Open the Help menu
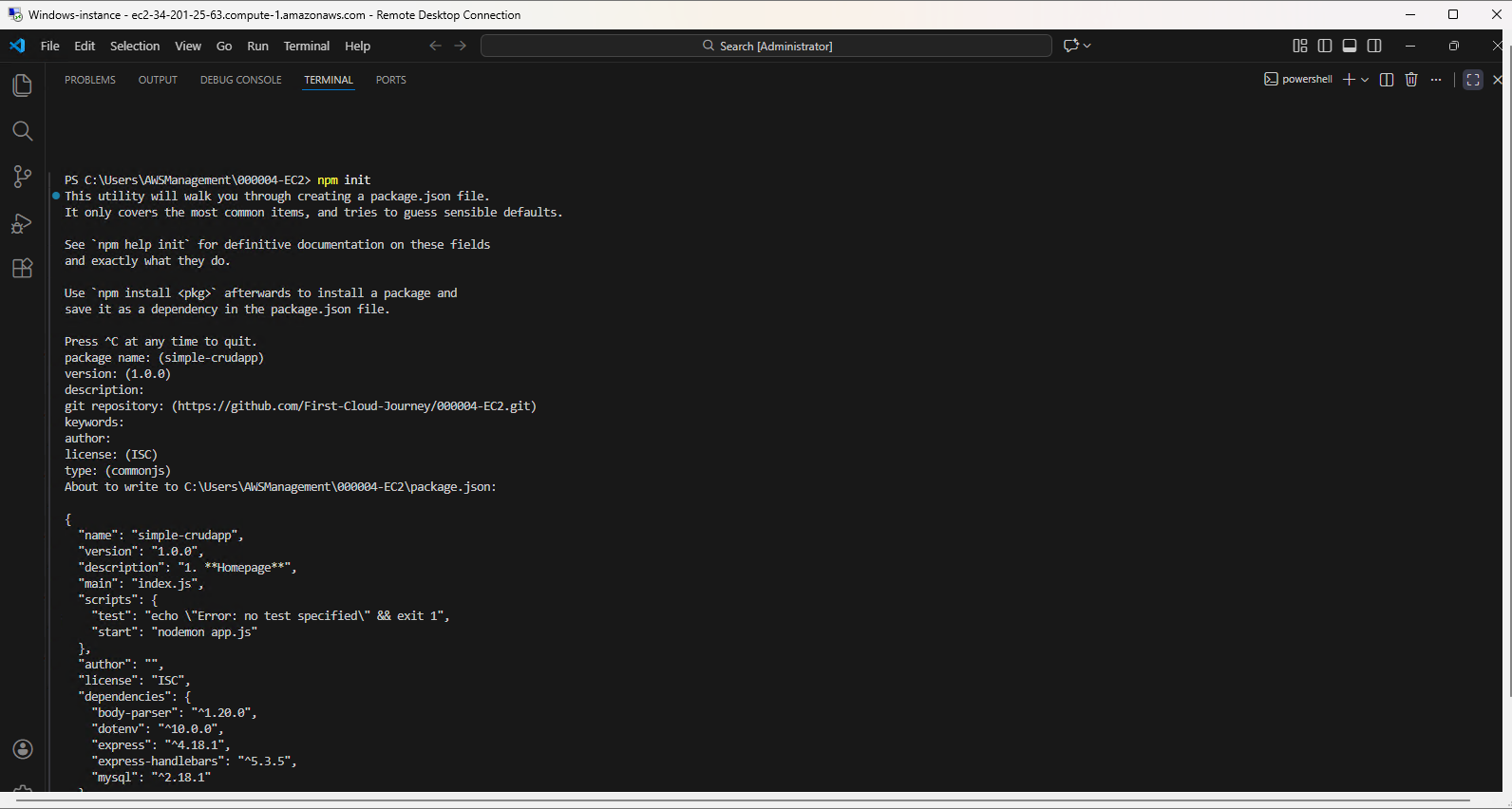The height and width of the screenshot is (809, 1512). (358, 46)
